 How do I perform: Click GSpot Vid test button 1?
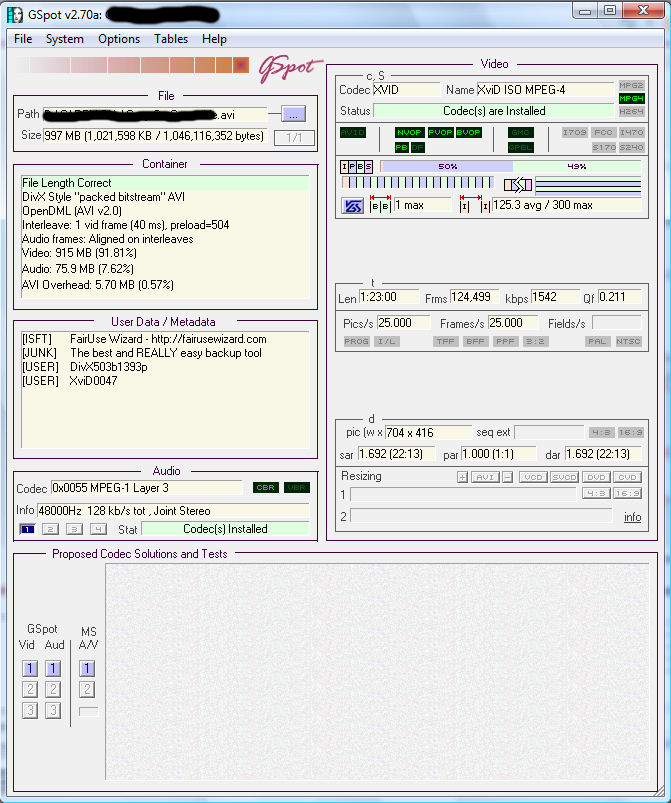[x=30, y=668]
